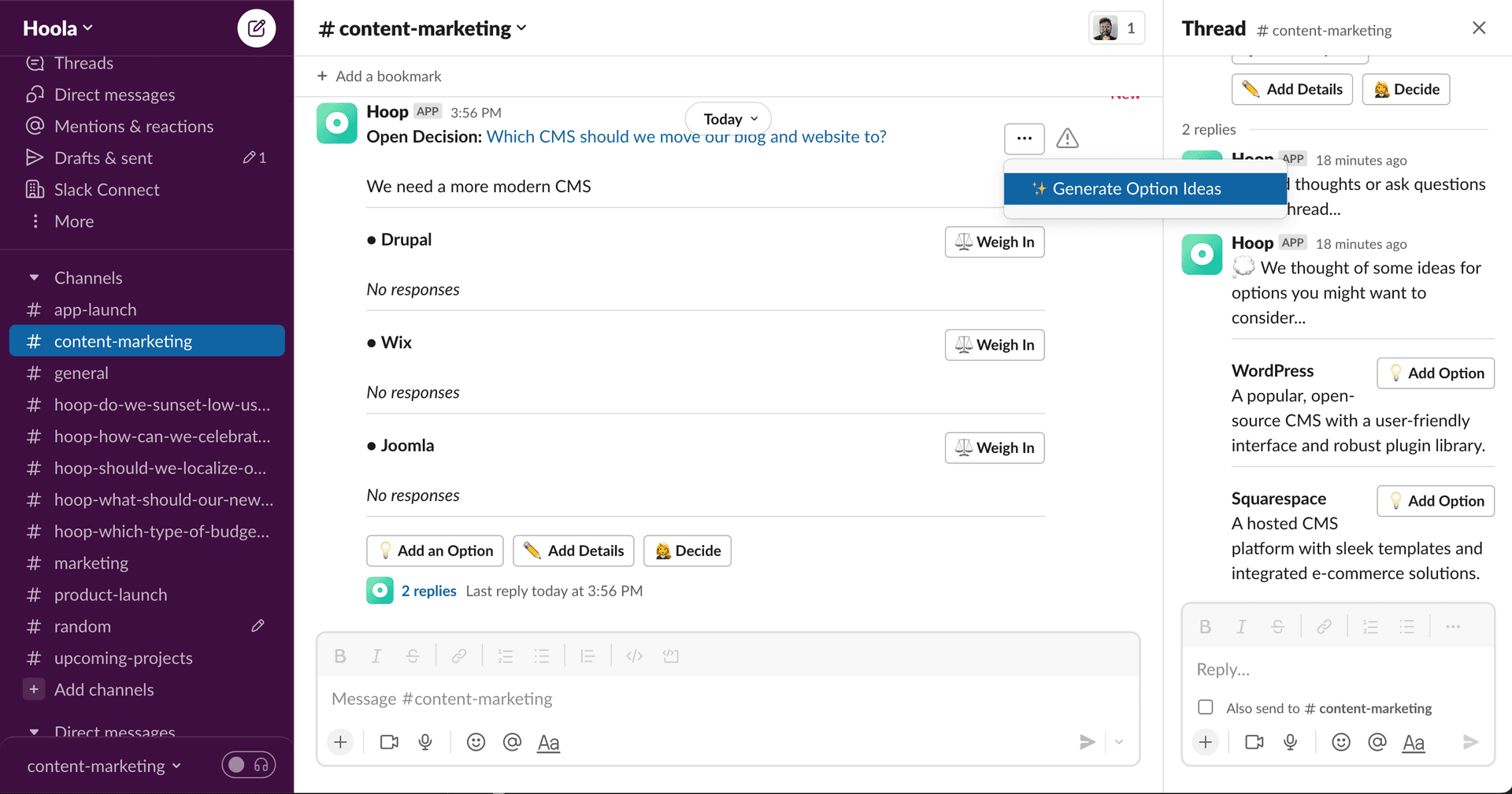Open the '2 replies' thread link
Image resolution: width=1512 pixels, height=794 pixels.
pyautogui.click(x=428, y=591)
